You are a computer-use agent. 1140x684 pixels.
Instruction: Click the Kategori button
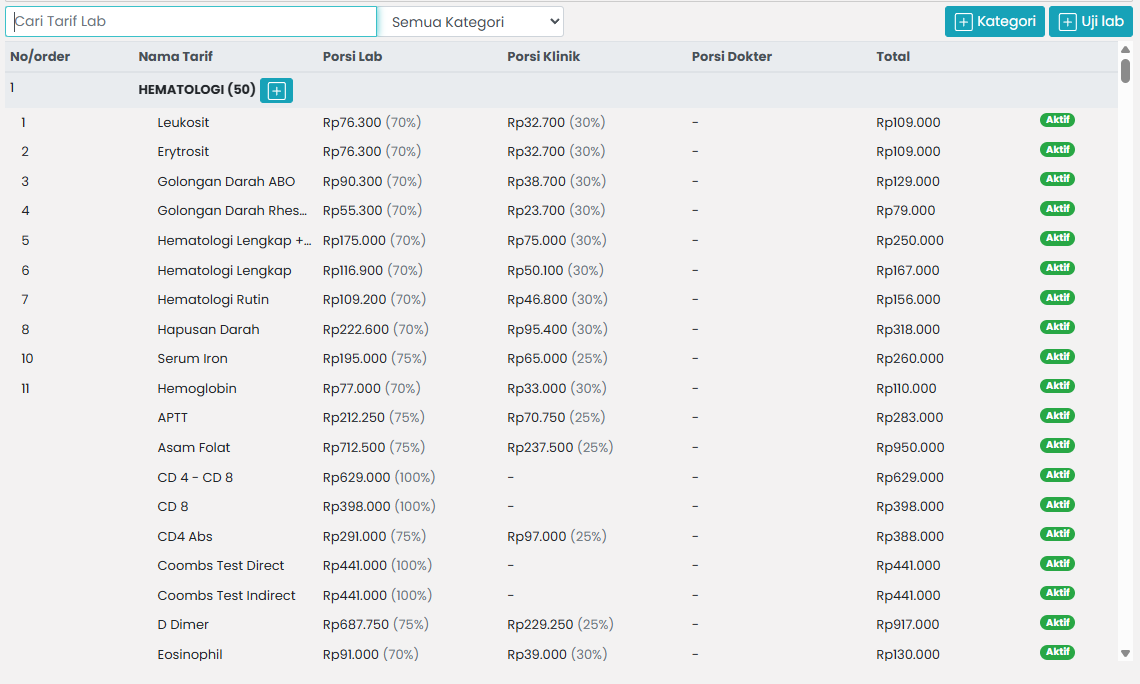pyautogui.click(x=994, y=21)
